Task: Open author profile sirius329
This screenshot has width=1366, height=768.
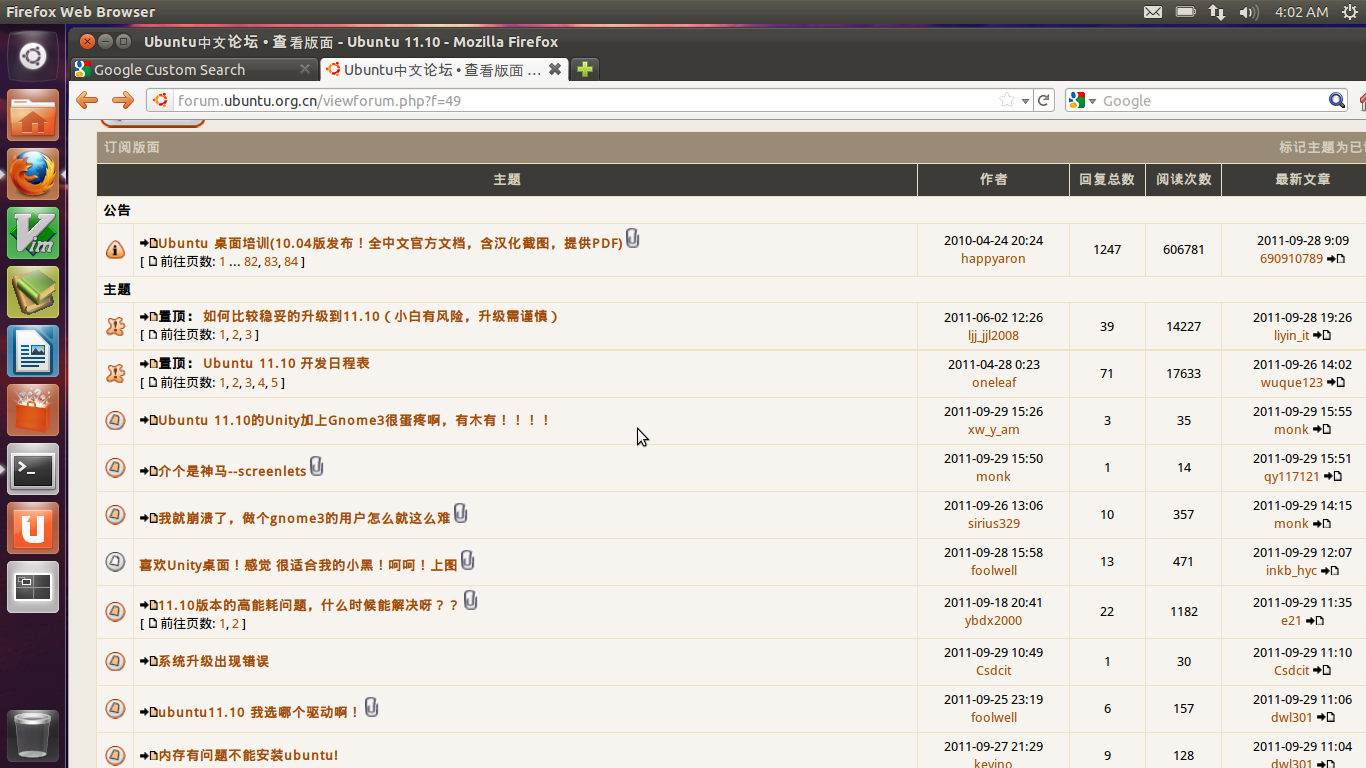Action: [993, 524]
